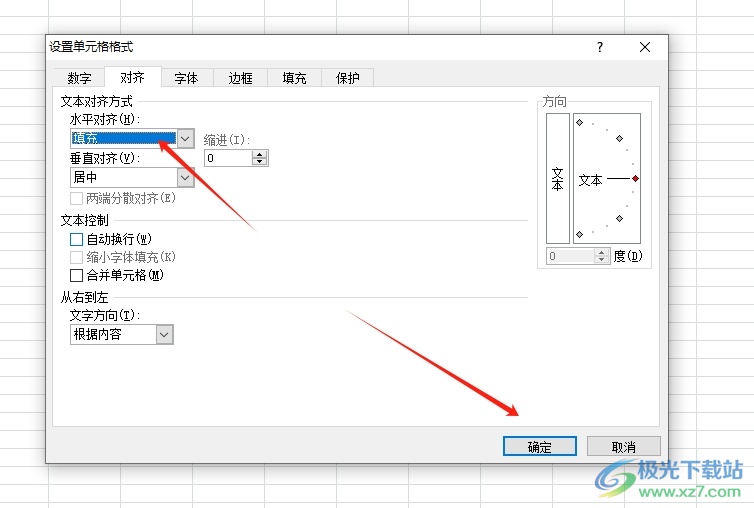Screen dimensions: 754x508
Task: Click the 缩进 value field
Action: [228, 158]
